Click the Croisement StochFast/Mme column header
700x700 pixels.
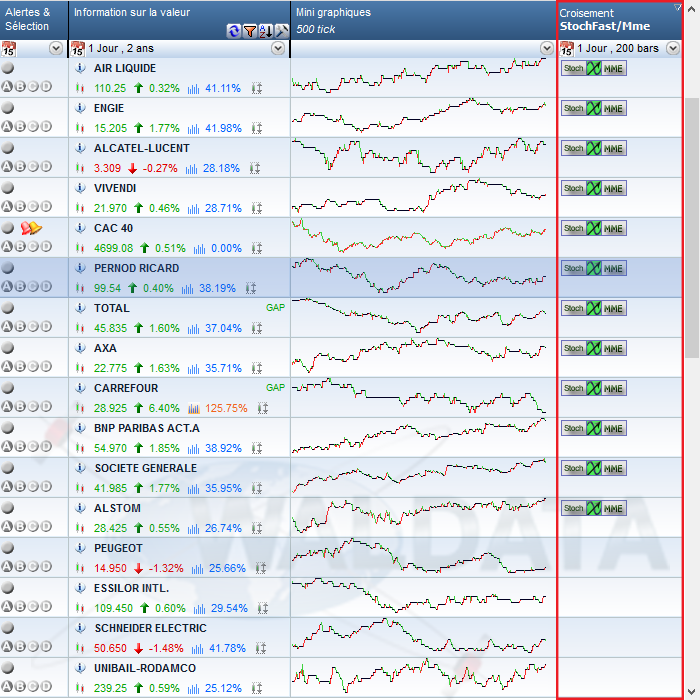point(620,20)
